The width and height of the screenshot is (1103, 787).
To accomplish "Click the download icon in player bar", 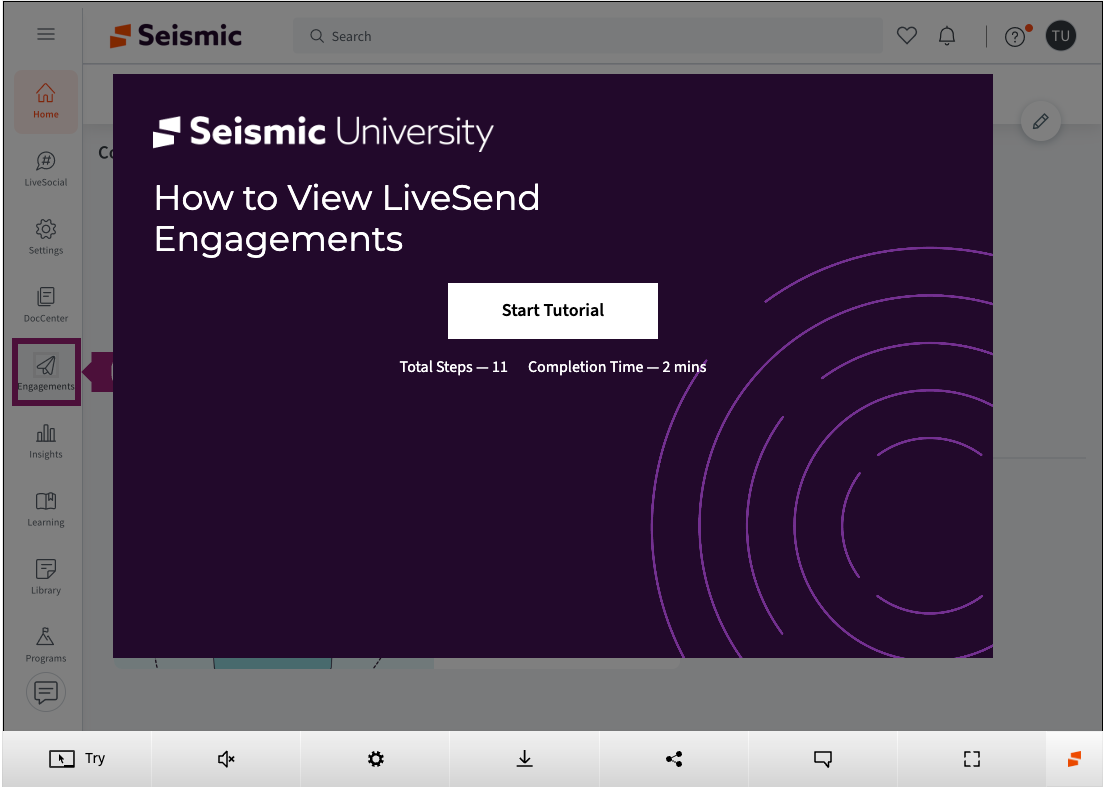I will coord(525,759).
